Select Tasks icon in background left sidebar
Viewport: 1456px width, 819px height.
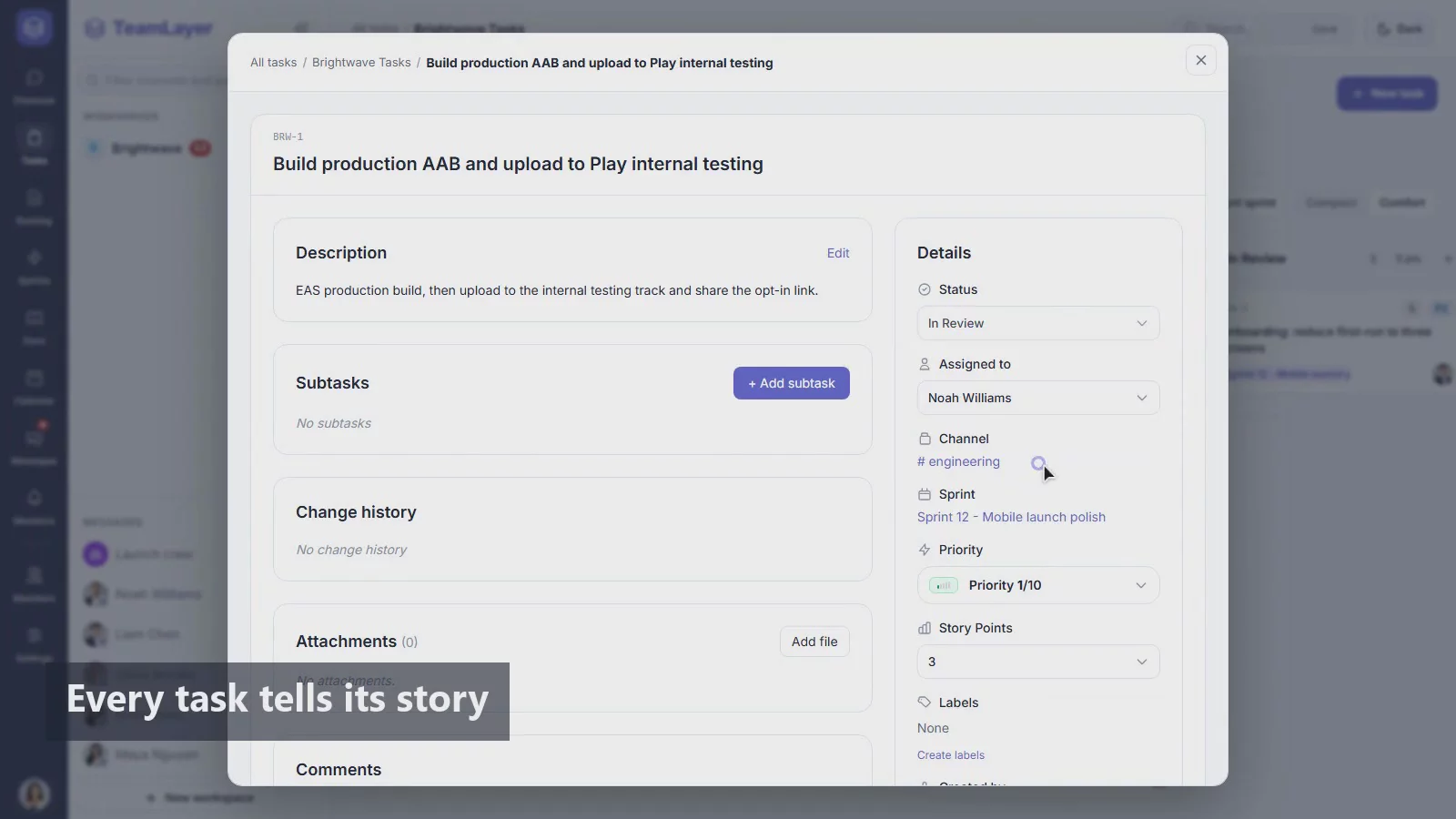tap(34, 146)
